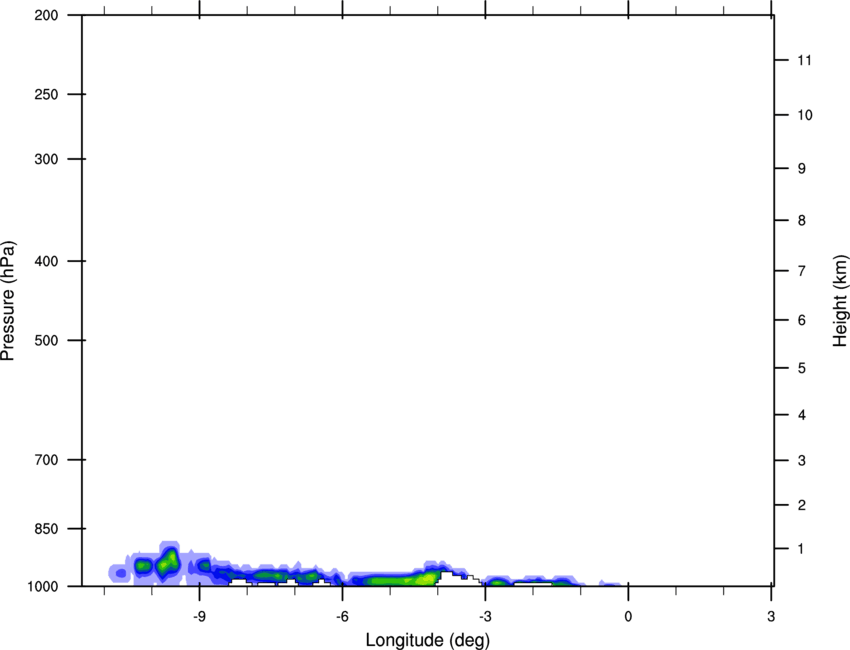Screen dimensions: 850x650
Task: Click the 500 pressure tick label
Action: [46, 340]
